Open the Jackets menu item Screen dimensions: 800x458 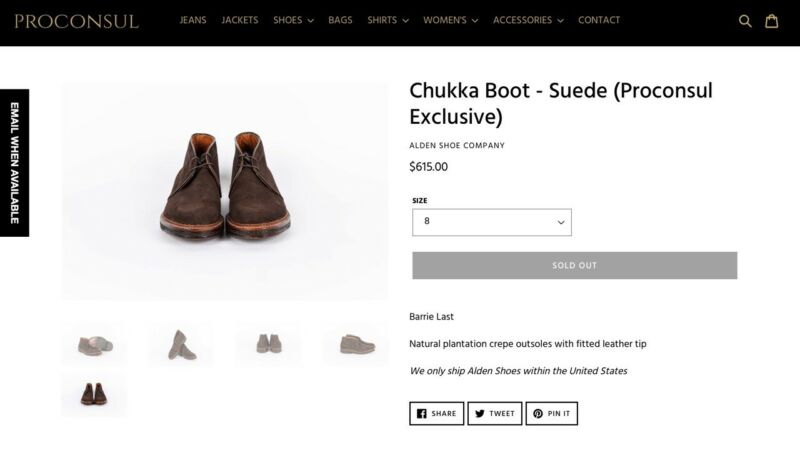(240, 20)
